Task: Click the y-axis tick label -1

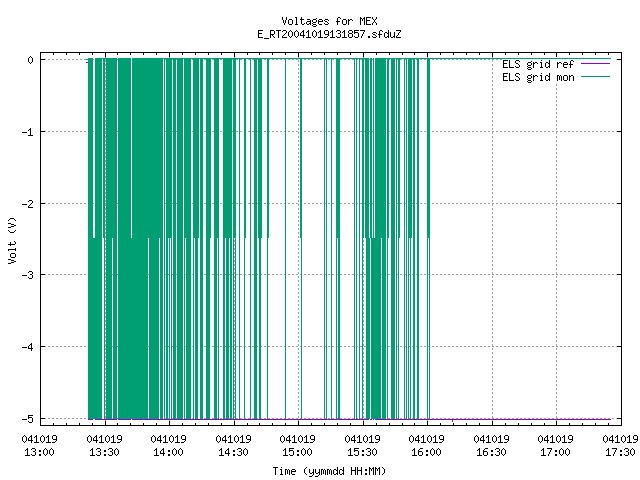Action: (x=28, y=132)
